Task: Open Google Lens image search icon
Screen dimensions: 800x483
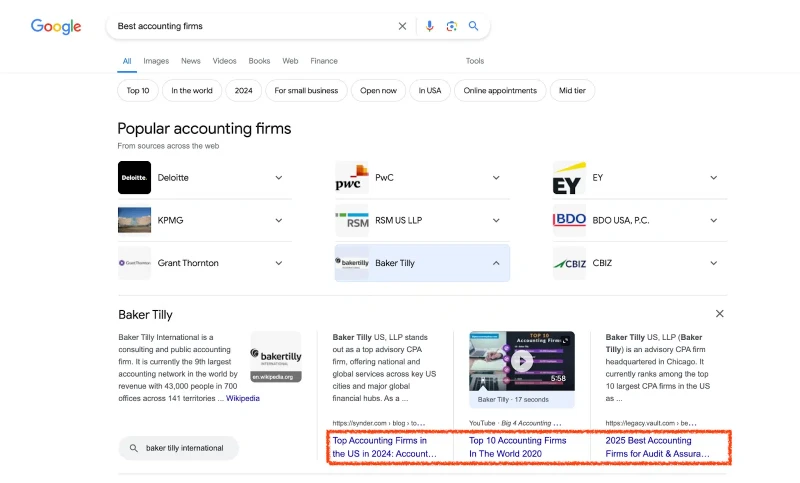Action: pos(452,26)
